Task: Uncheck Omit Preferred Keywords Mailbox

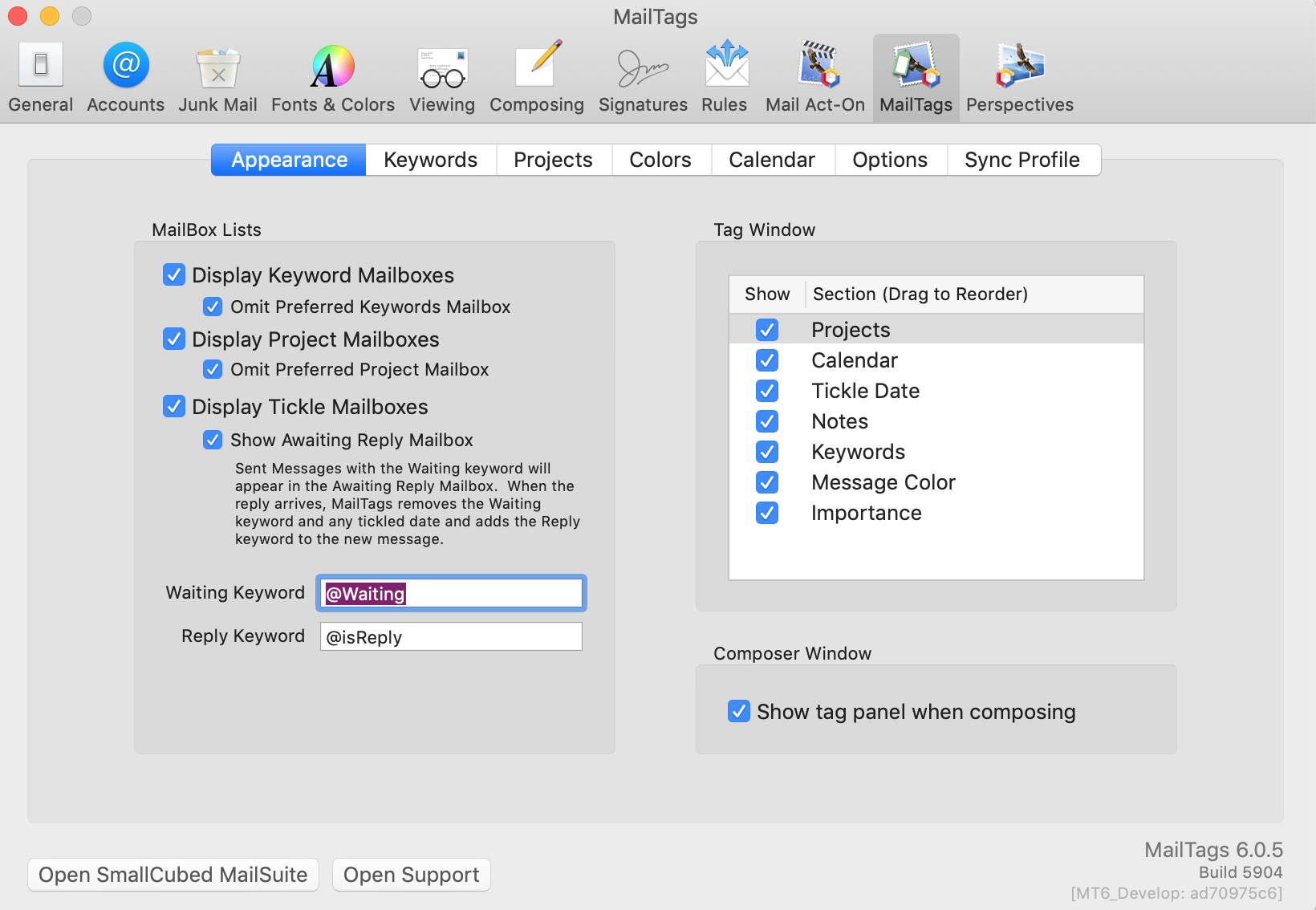Action: pos(213,307)
